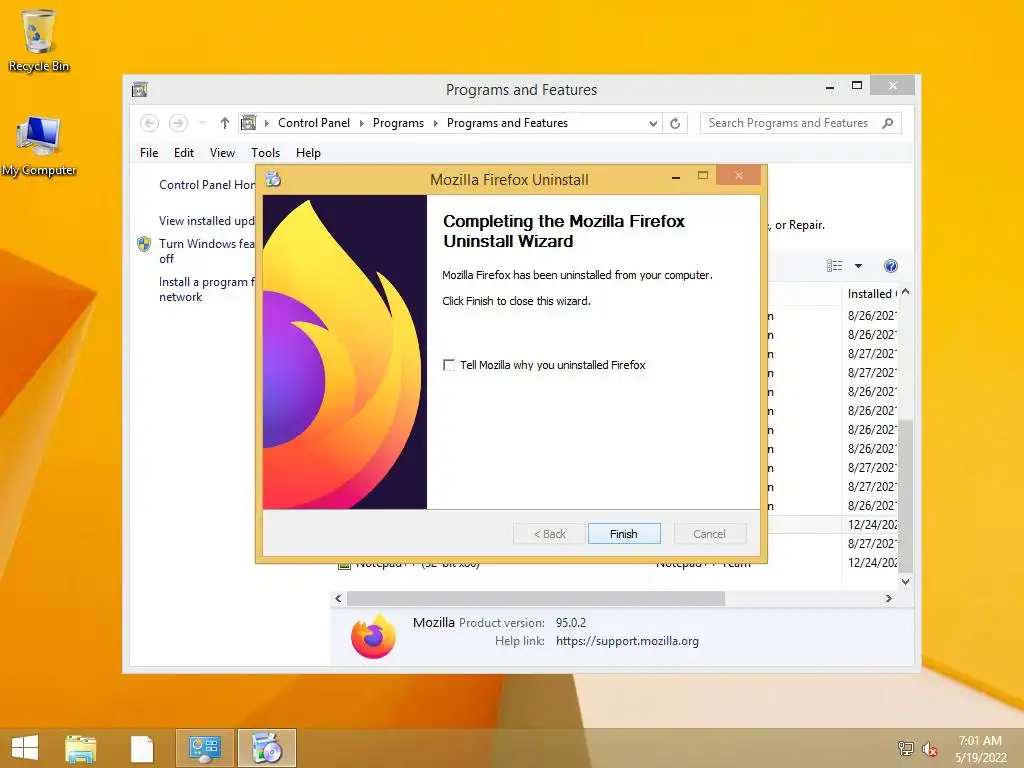Open File Explorer from the taskbar
The image size is (1024, 768).
pos(80,748)
